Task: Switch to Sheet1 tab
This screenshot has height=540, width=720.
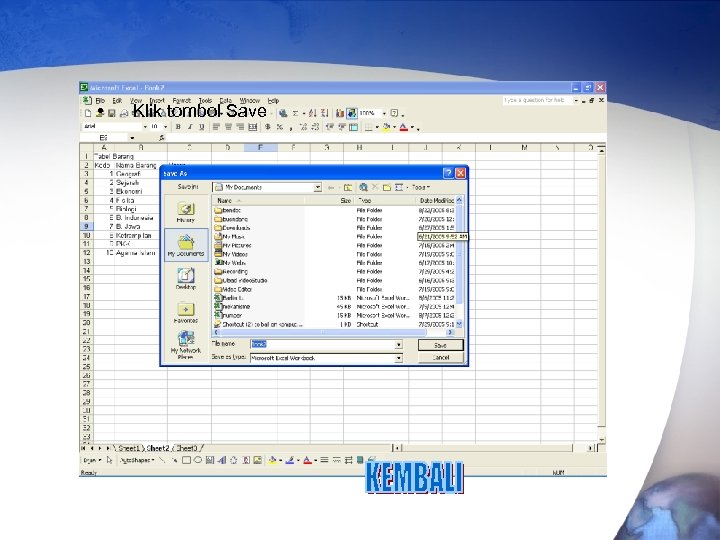Action: click(x=128, y=448)
